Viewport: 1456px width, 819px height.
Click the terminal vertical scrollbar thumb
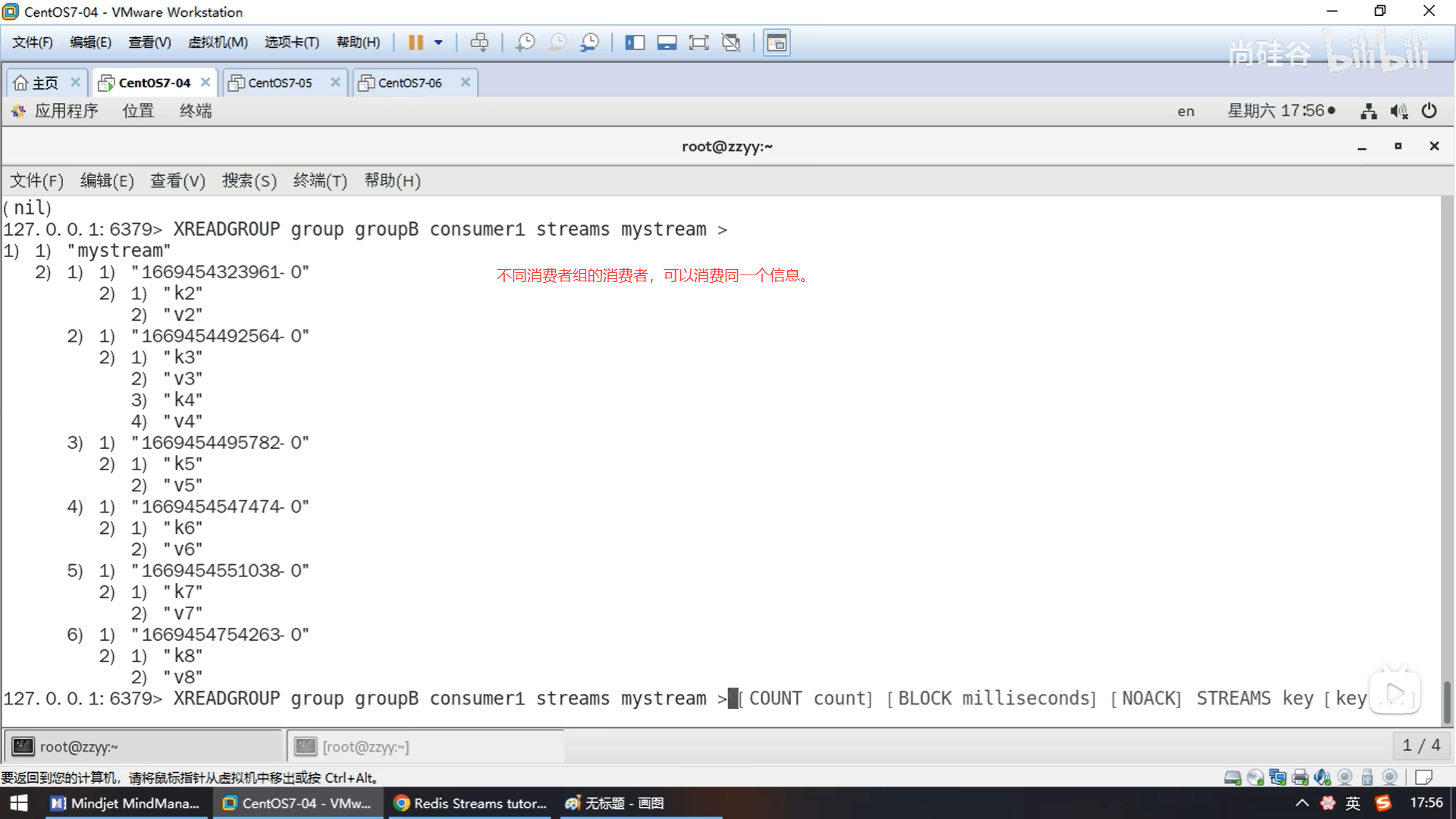[1447, 701]
